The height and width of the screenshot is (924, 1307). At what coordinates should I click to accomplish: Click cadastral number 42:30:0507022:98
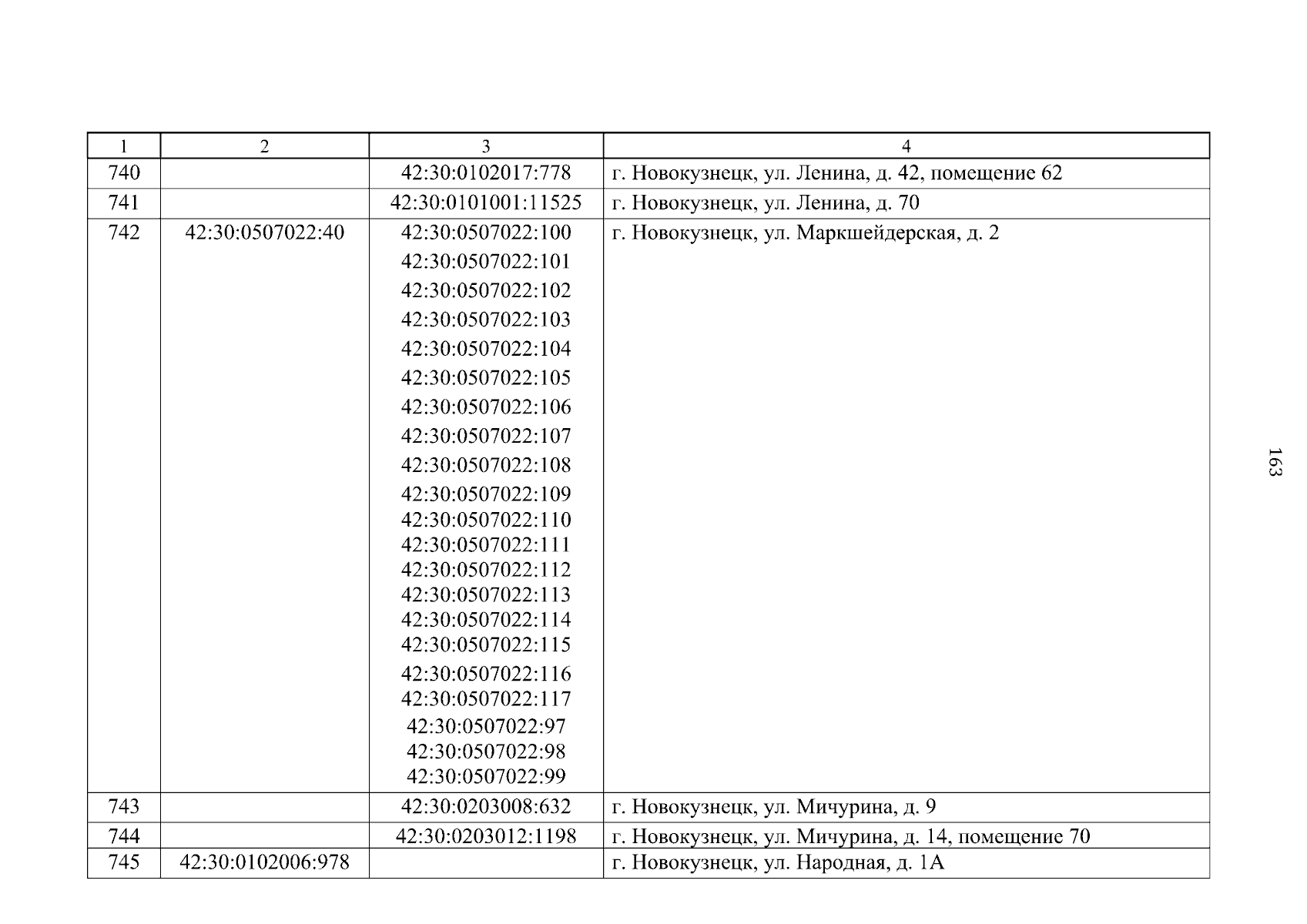(x=486, y=752)
